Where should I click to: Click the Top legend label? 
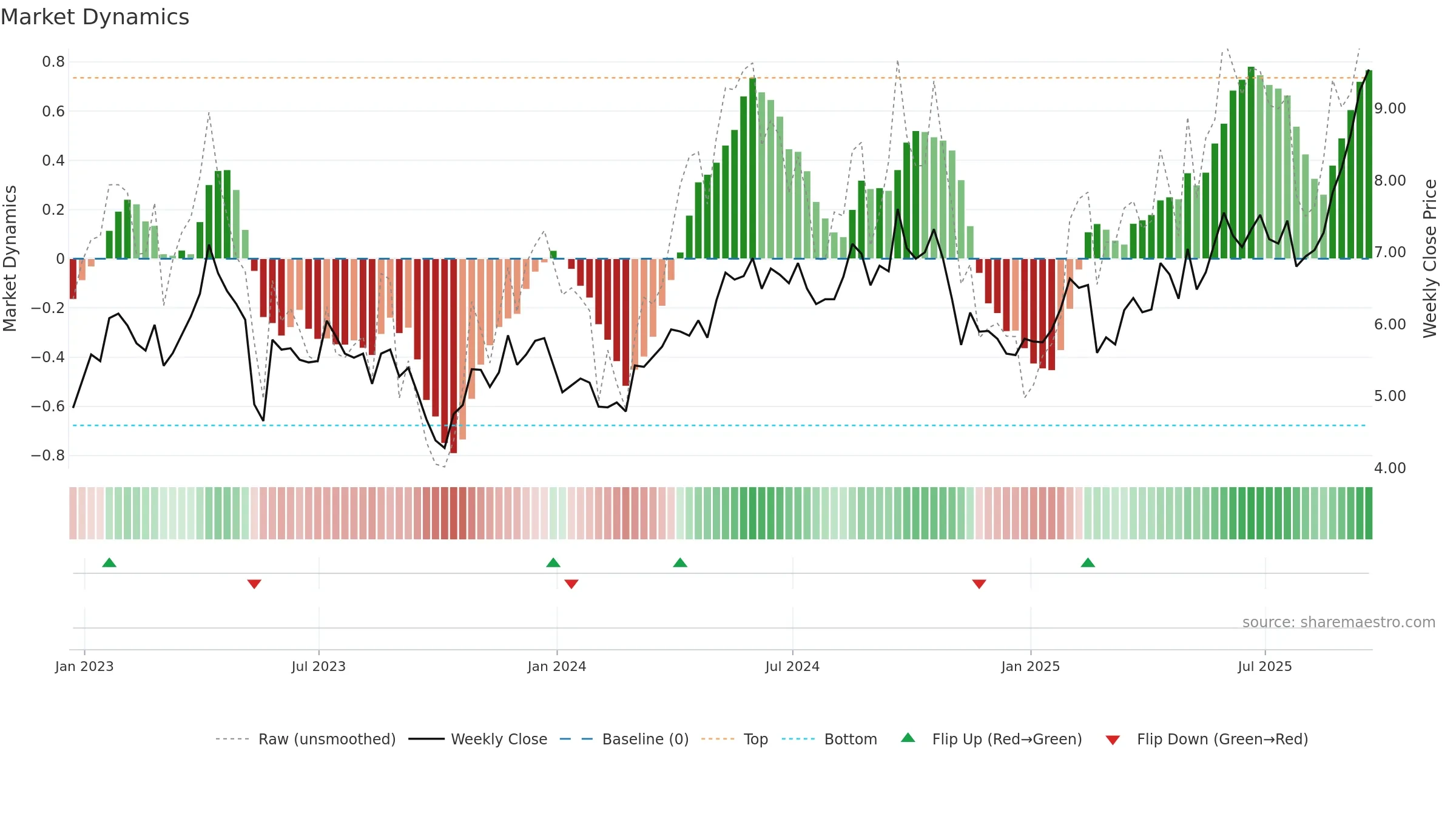[756, 739]
